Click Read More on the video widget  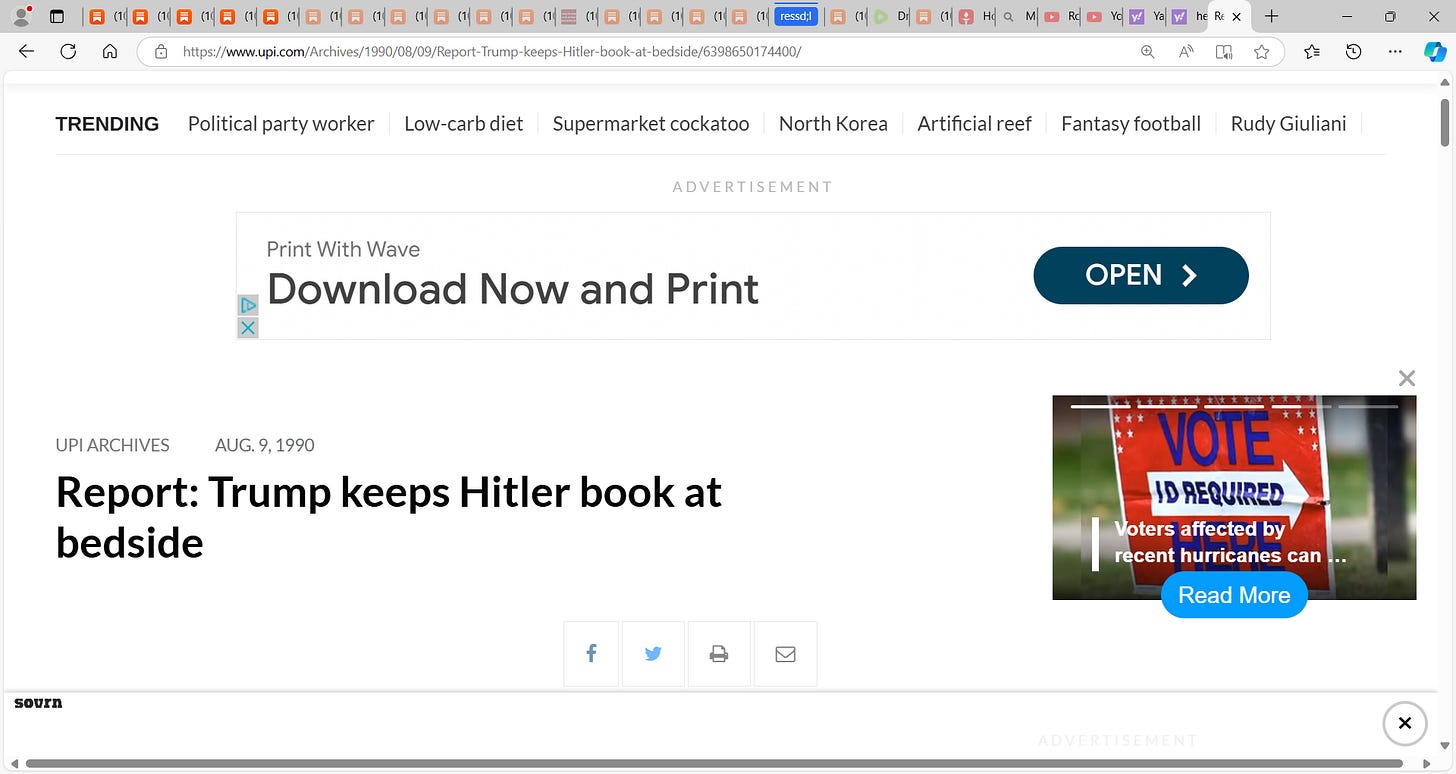(1234, 595)
